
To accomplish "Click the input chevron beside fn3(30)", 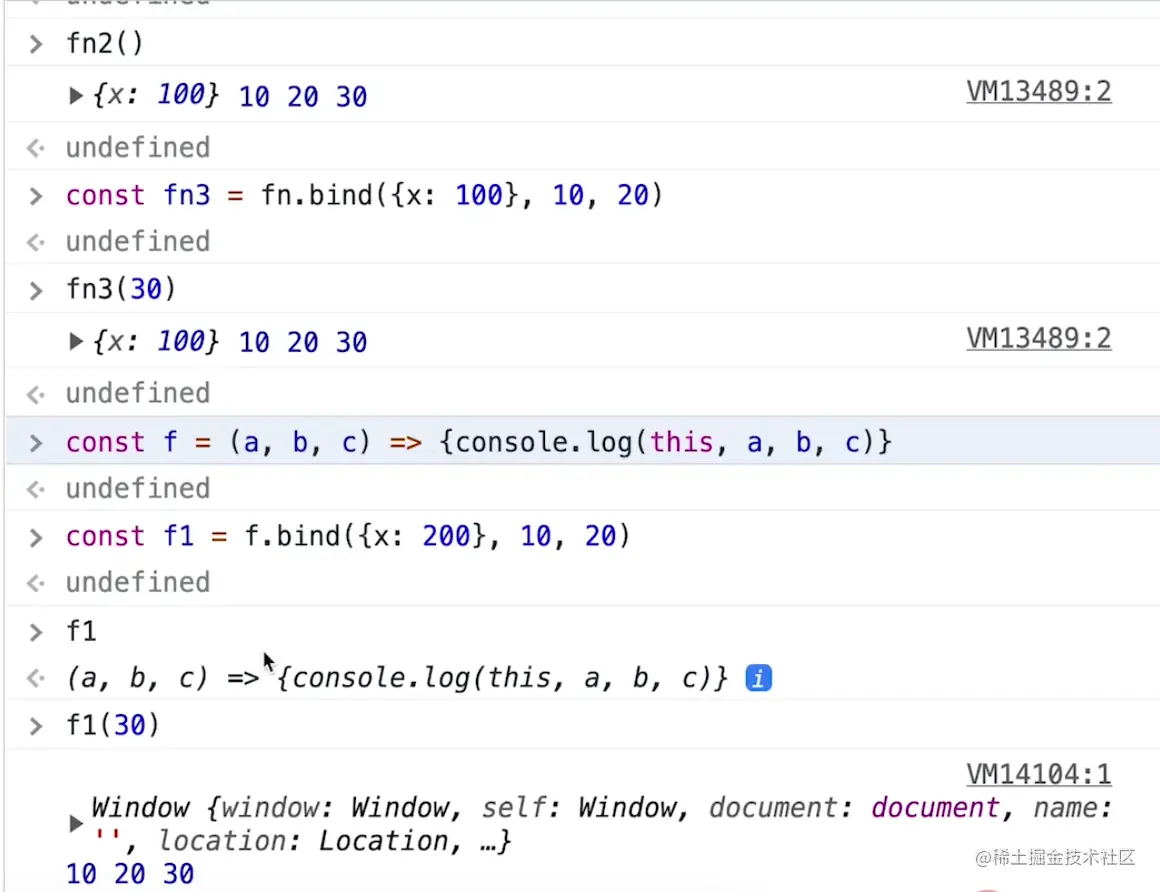I will pyautogui.click(x=36, y=290).
